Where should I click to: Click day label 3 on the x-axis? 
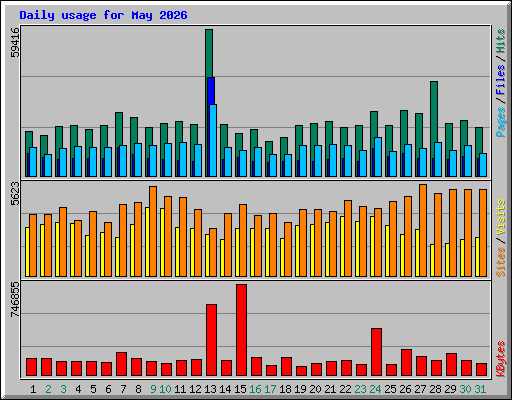(63, 389)
